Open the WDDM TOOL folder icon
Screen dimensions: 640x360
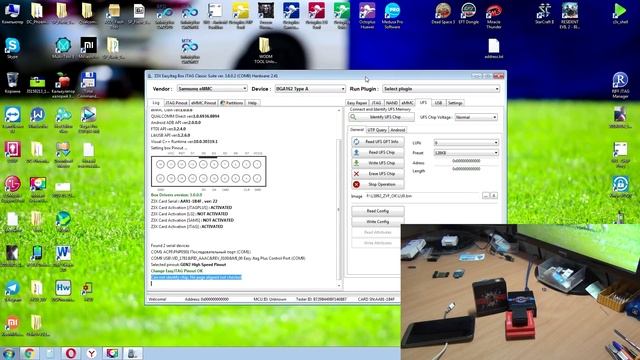pyautogui.click(x=265, y=50)
